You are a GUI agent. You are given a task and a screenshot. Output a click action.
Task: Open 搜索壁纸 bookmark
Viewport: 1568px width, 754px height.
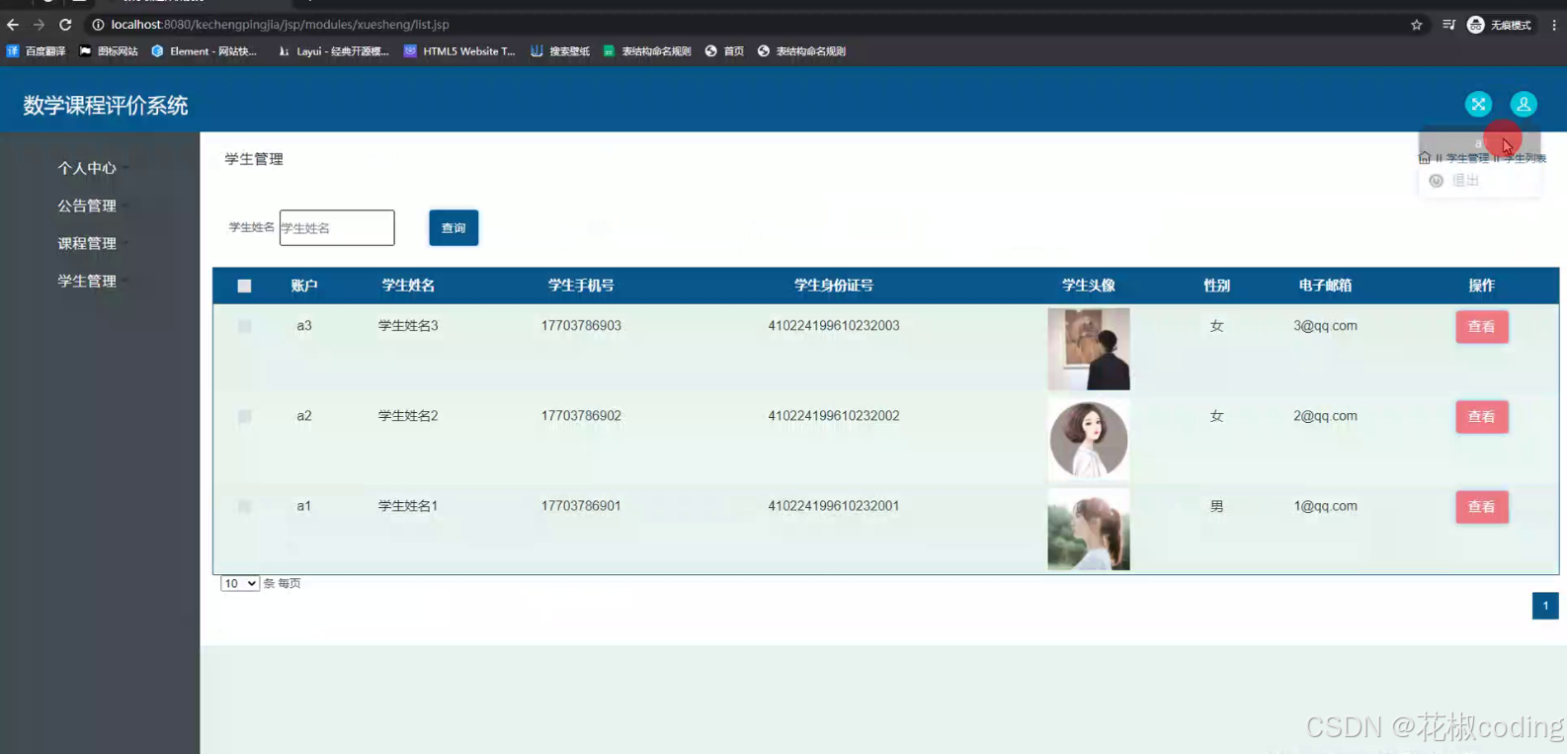click(x=560, y=51)
